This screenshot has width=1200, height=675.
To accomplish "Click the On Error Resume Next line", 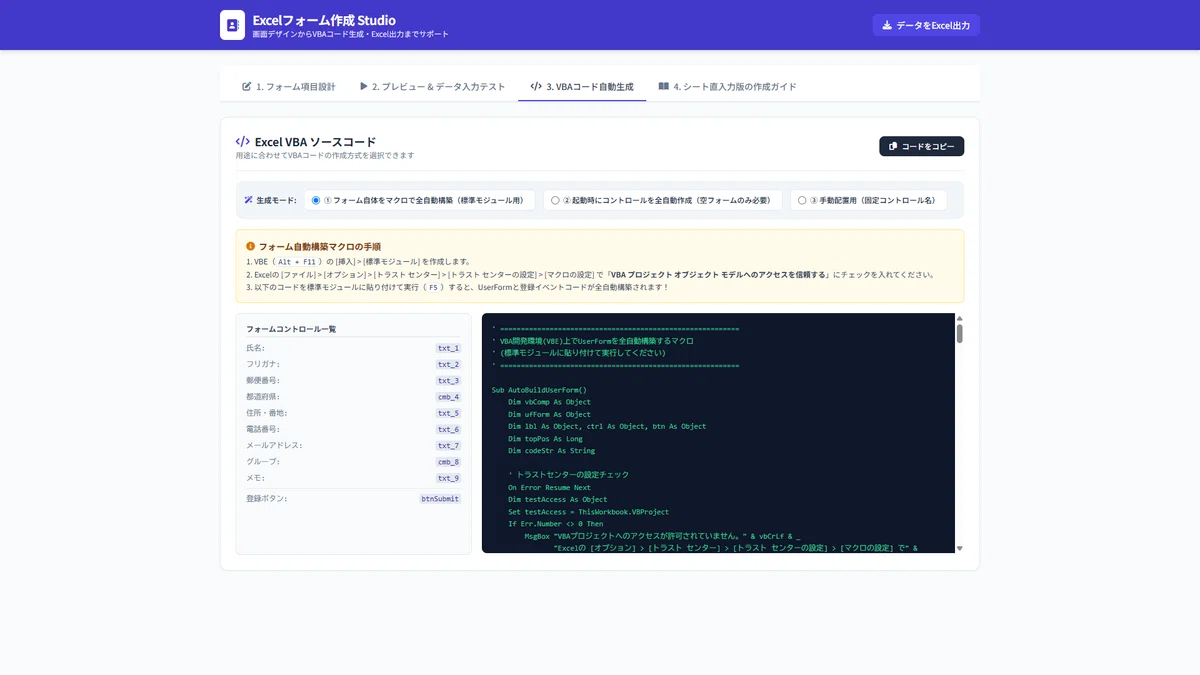I will [549, 487].
